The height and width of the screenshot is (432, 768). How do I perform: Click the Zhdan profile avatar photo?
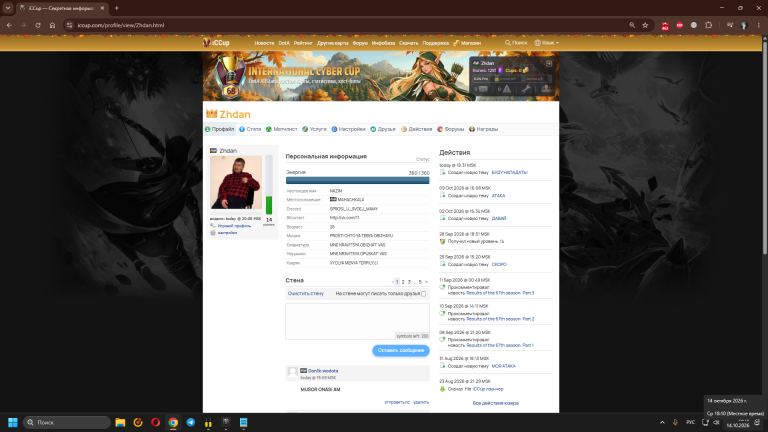(236, 182)
